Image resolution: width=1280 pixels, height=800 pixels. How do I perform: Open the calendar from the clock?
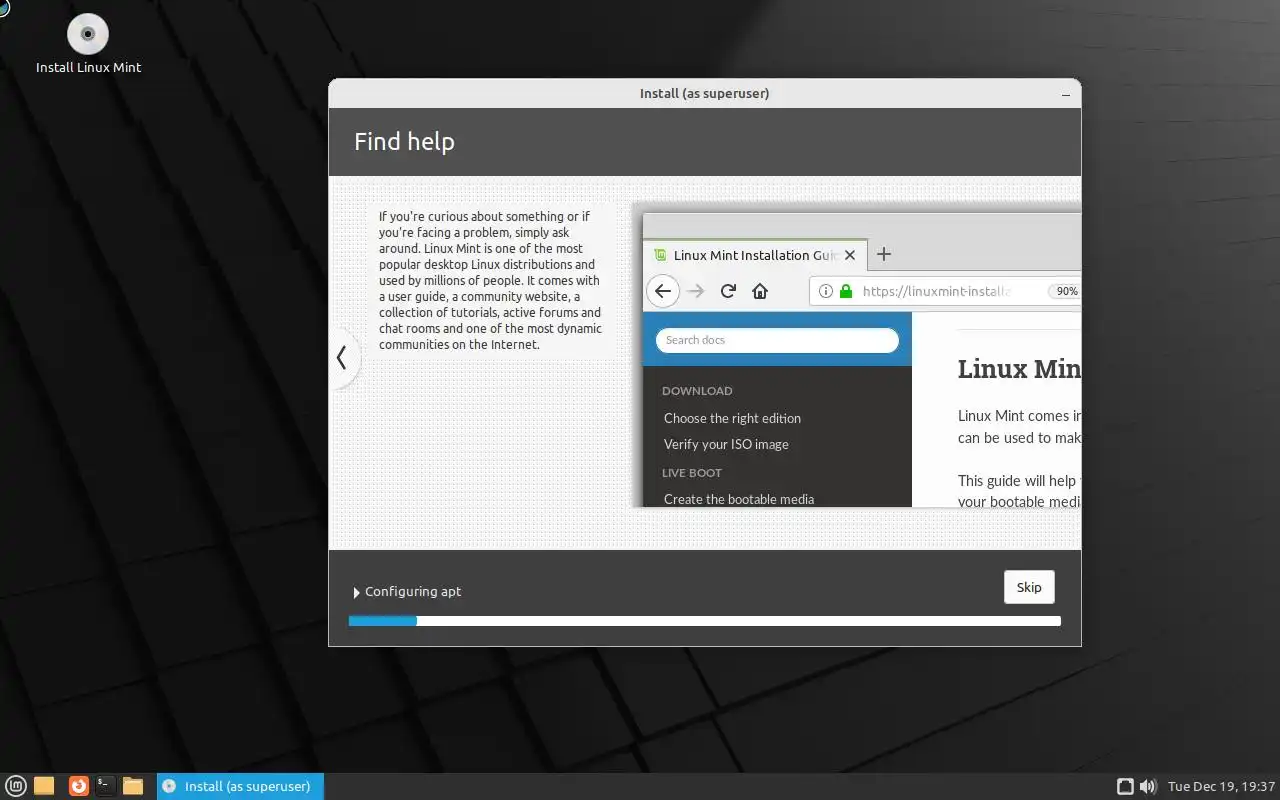[x=1221, y=786]
